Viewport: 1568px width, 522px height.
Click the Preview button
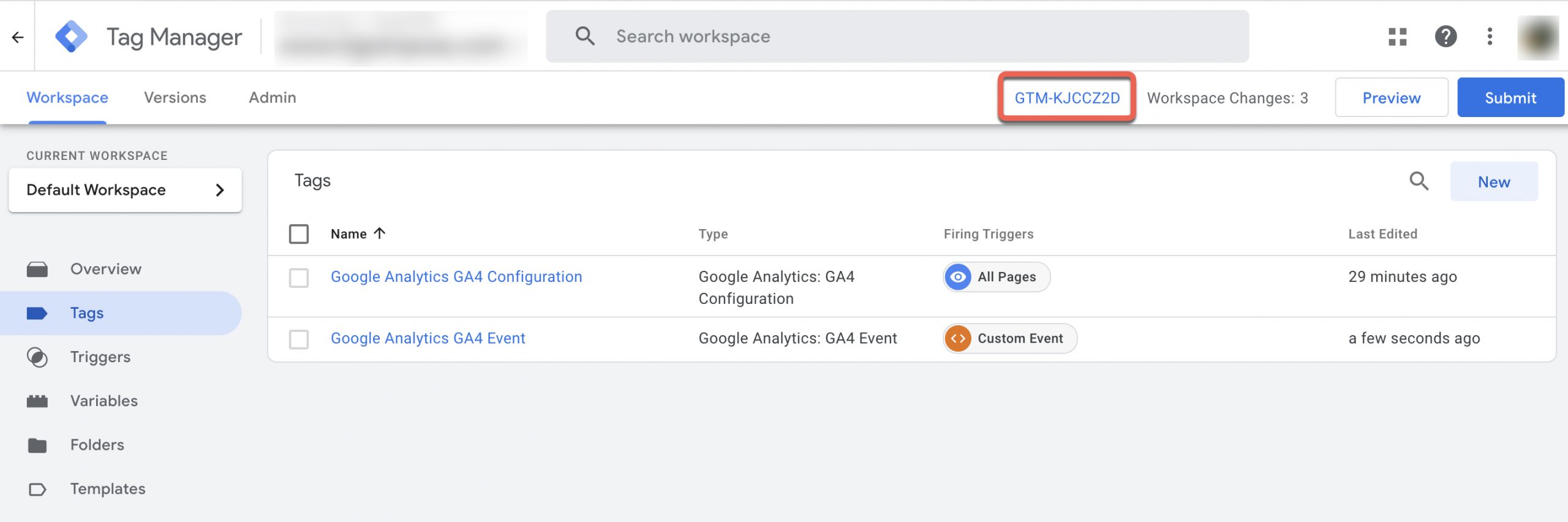[1391, 98]
